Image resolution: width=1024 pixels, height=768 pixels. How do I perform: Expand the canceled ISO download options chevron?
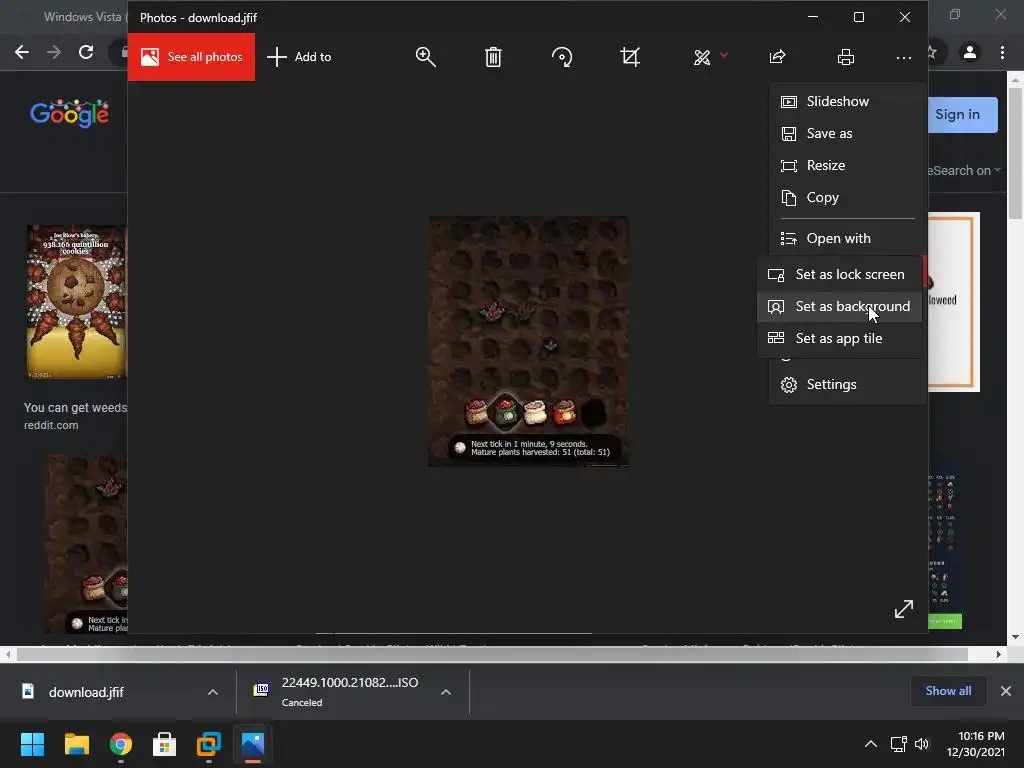point(446,692)
